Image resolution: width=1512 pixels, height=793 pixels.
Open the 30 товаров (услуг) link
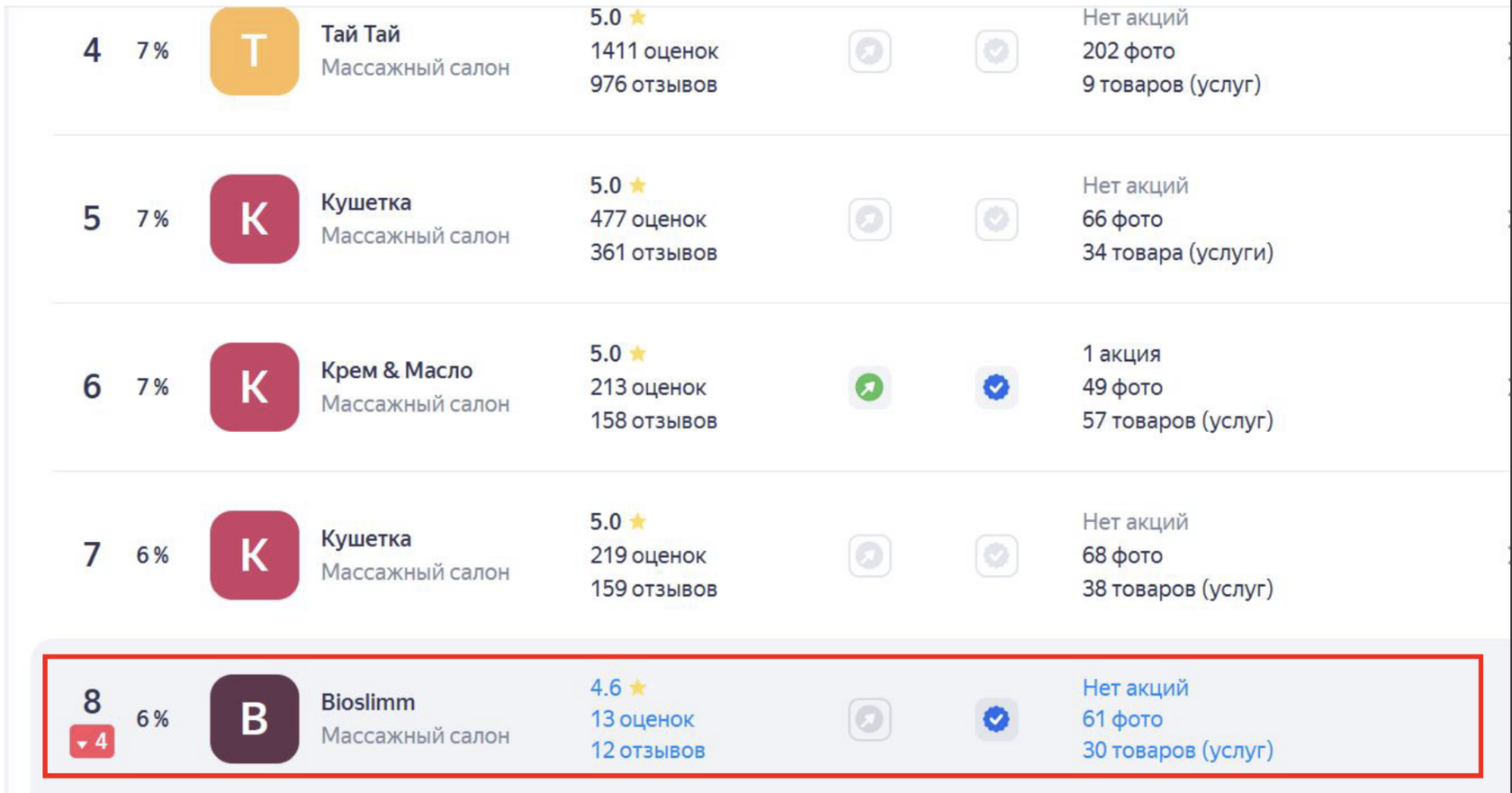pos(1177,750)
